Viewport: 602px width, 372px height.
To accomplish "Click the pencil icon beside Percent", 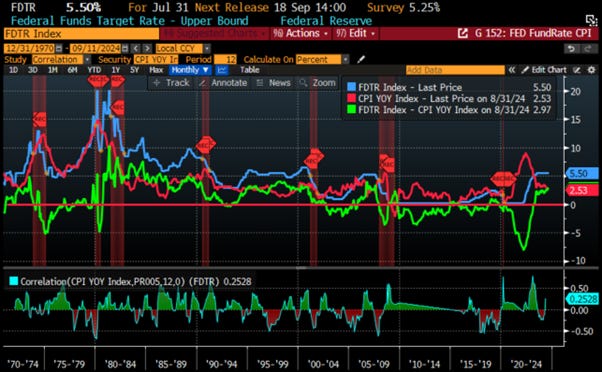I will (361, 60).
